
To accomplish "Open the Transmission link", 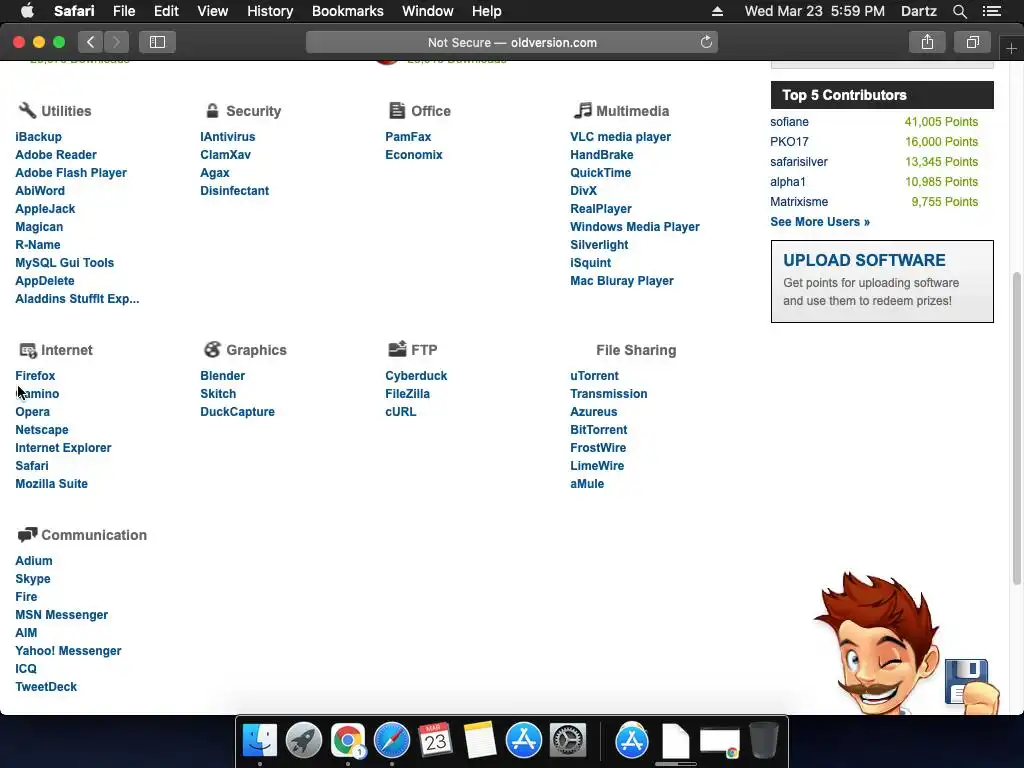I will pos(609,394).
